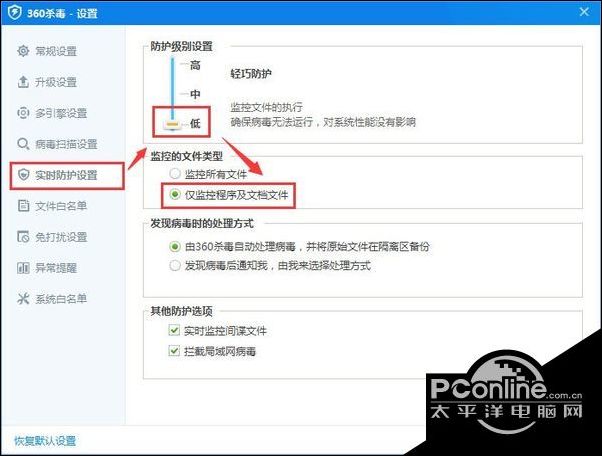Click the upload icon beside 升级设置
Image resolution: width=602 pixels, height=456 pixels.
[23, 82]
